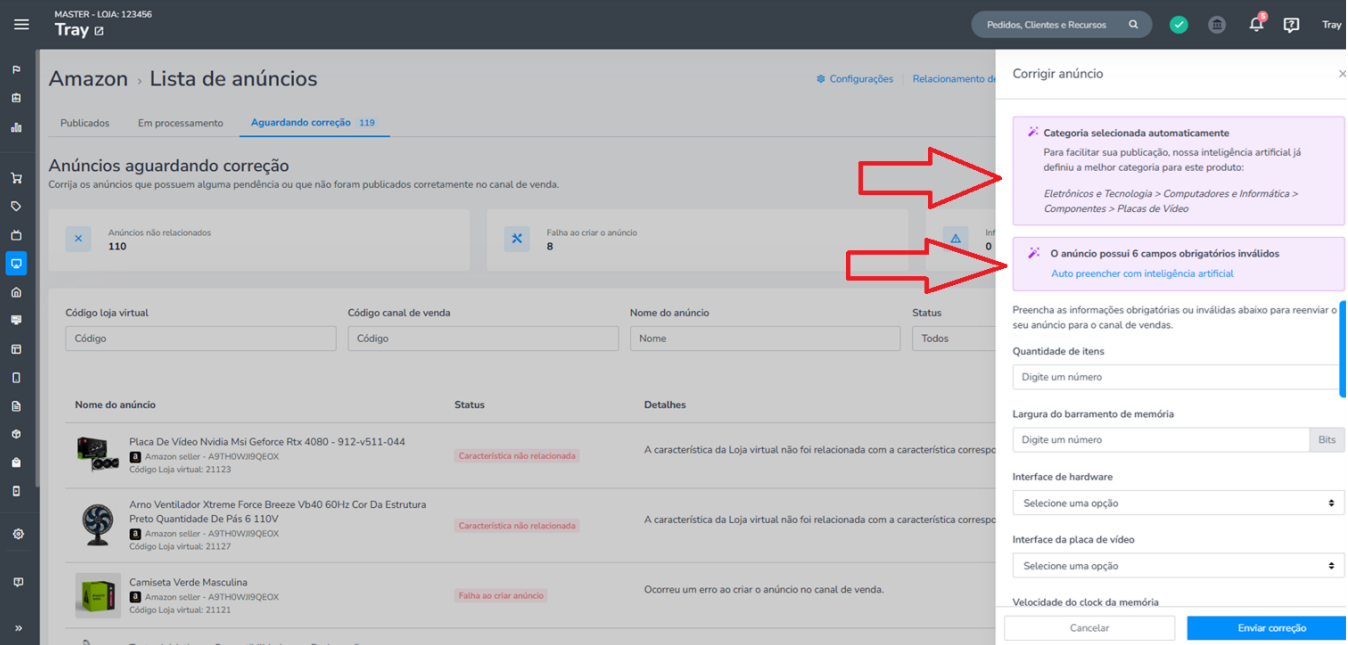Open the help question-mark chat icon

coord(1291,25)
